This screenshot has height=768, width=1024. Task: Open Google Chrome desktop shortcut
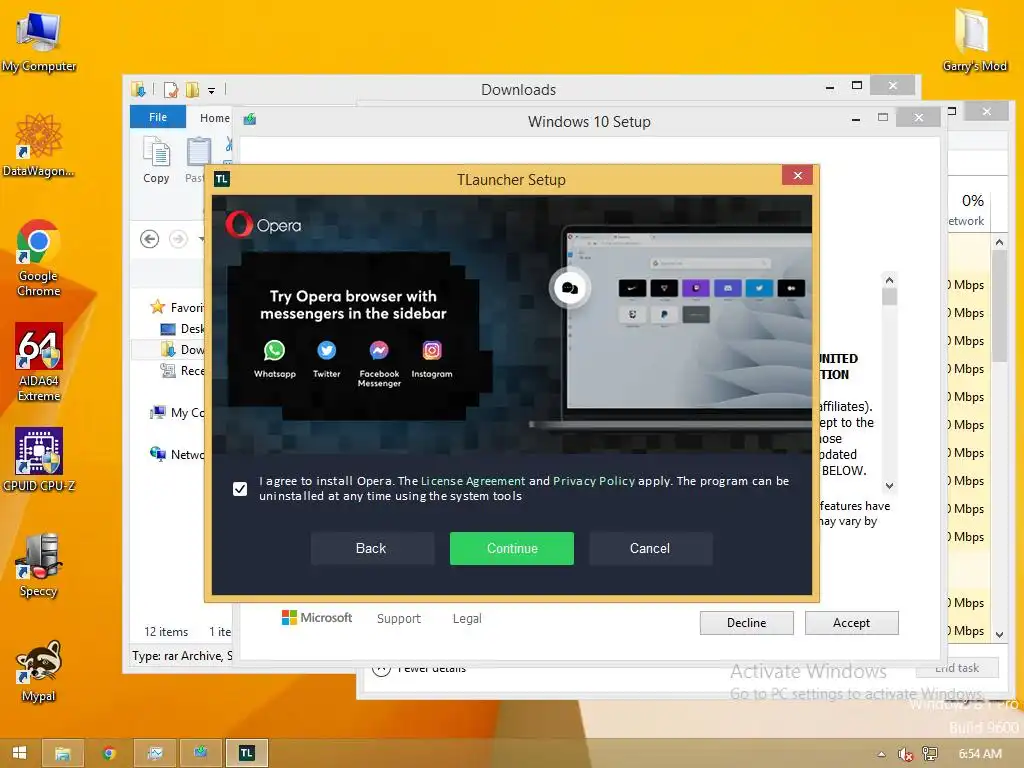[39, 258]
